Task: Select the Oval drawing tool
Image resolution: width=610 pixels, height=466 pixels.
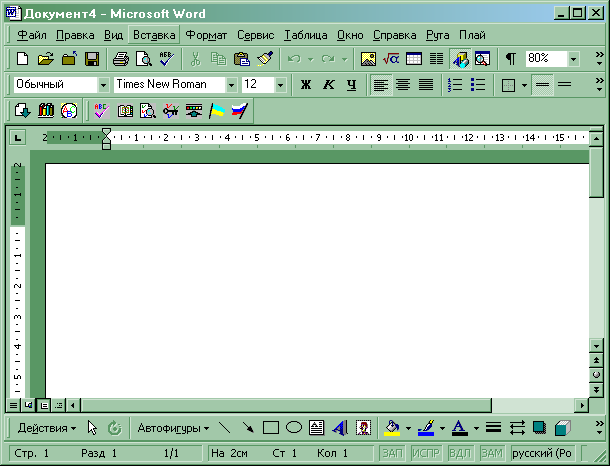Action: point(294,428)
